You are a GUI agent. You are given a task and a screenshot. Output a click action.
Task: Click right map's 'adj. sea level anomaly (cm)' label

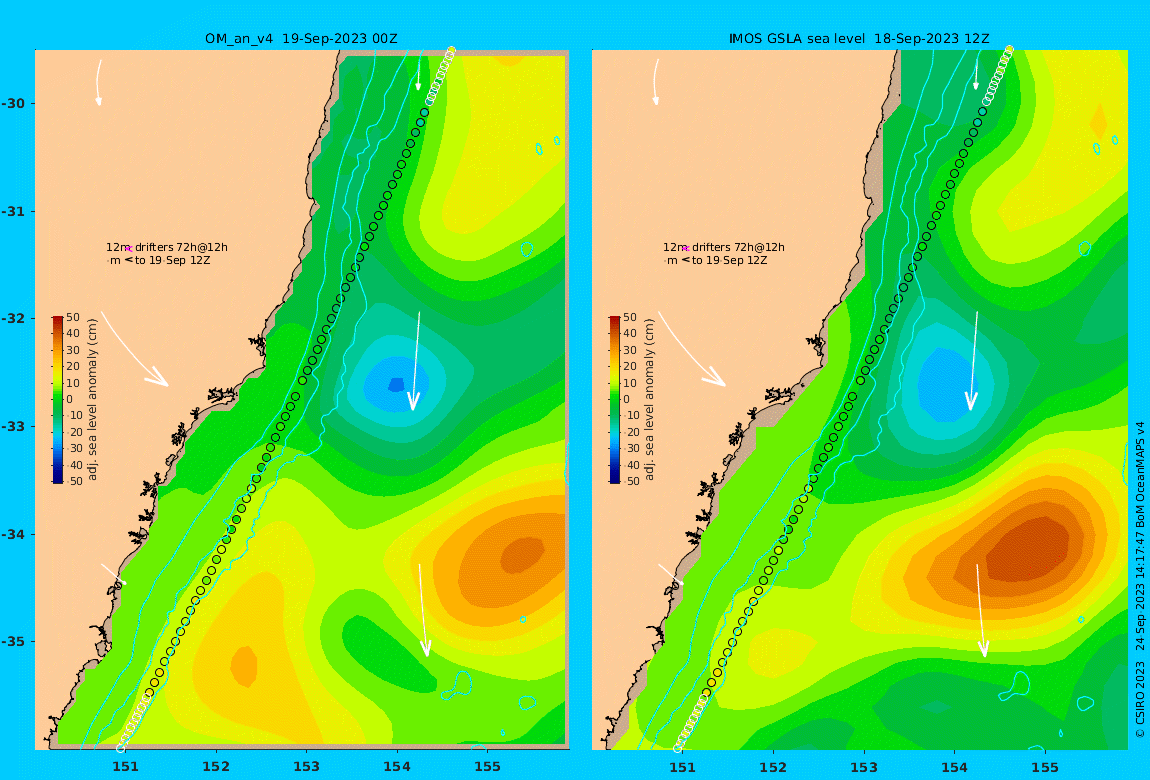click(x=650, y=400)
